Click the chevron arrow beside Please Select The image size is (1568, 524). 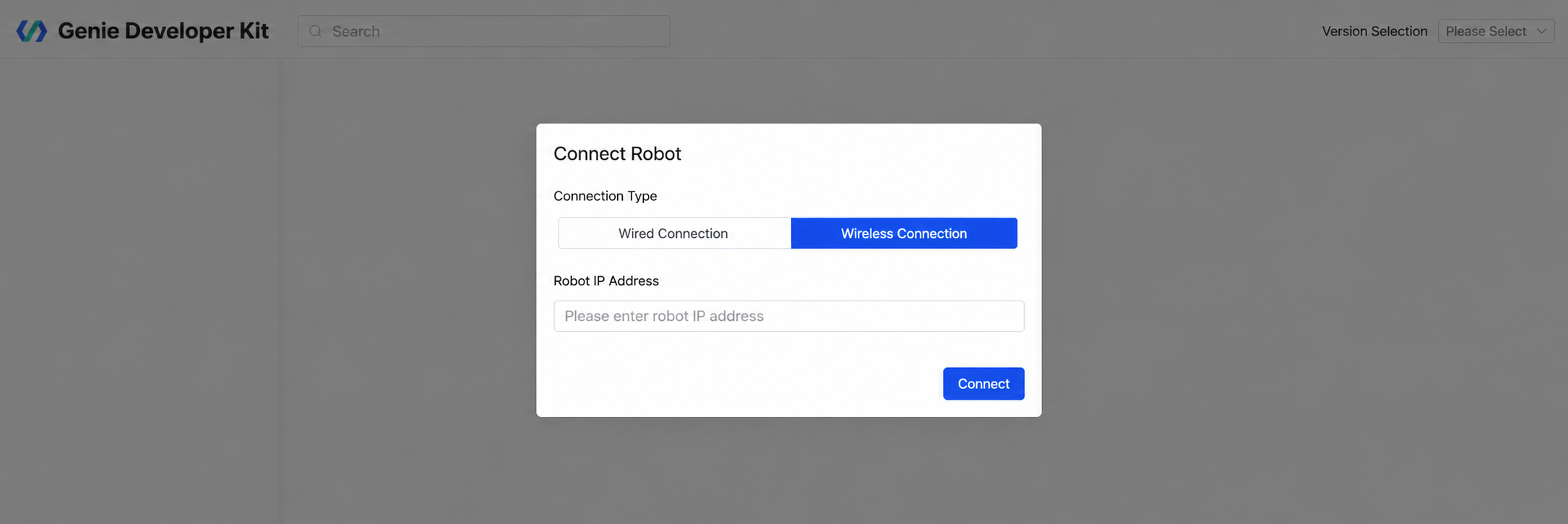(x=1541, y=31)
